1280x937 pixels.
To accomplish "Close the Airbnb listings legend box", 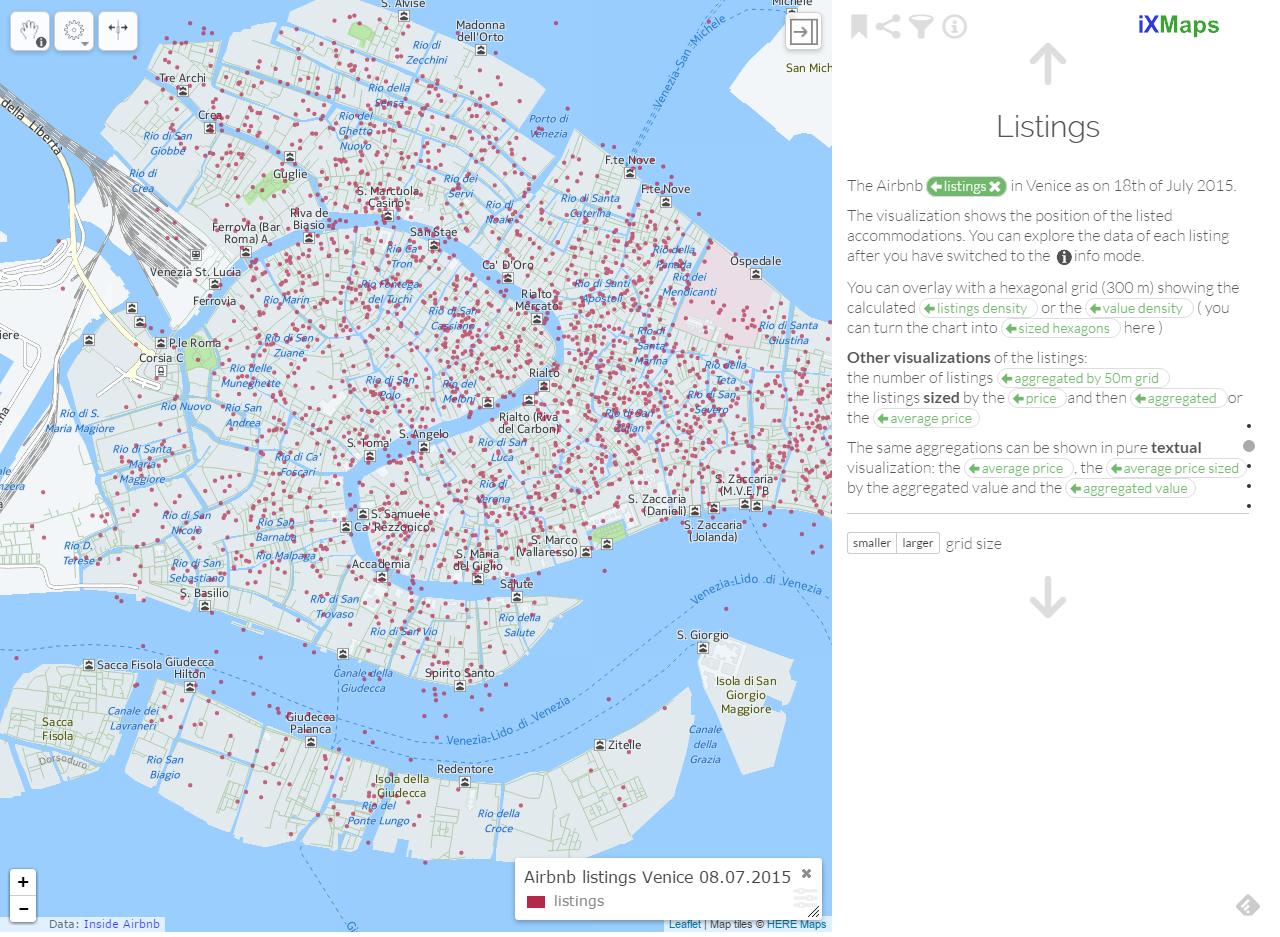I will (x=806, y=873).
